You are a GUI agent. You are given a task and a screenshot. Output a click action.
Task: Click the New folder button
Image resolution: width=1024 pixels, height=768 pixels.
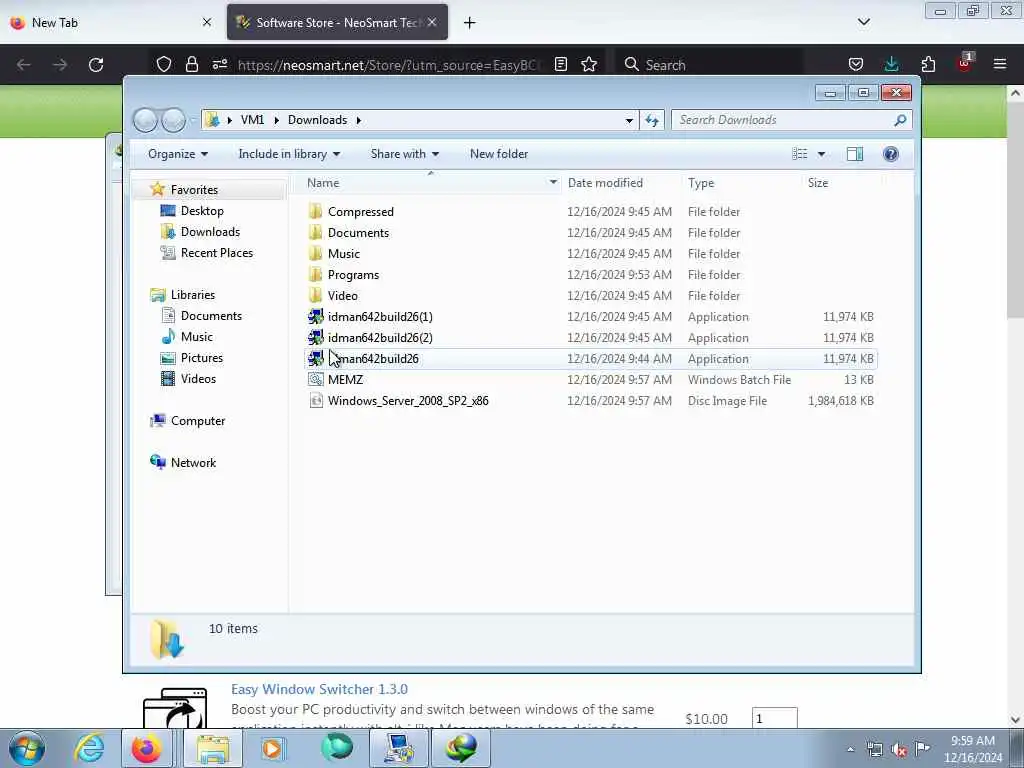499,154
